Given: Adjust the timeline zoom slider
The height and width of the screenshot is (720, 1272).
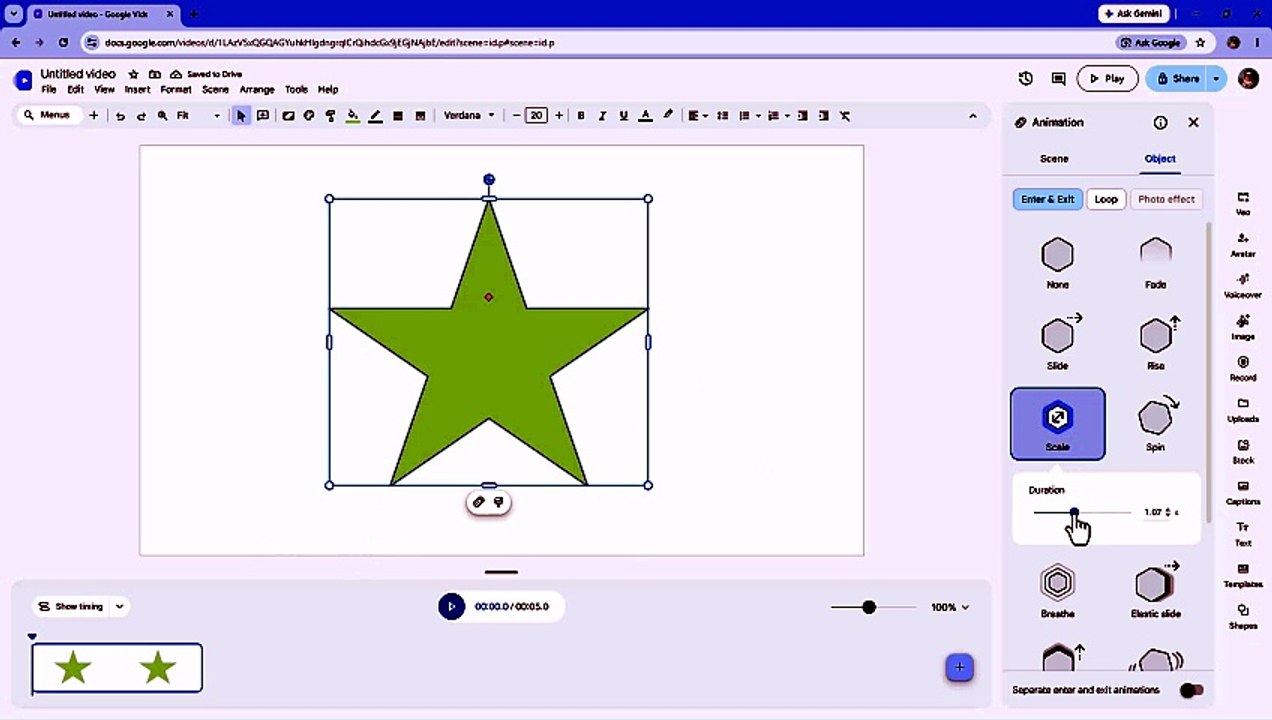Looking at the screenshot, I should pyautogui.click(x=873, y=607).
